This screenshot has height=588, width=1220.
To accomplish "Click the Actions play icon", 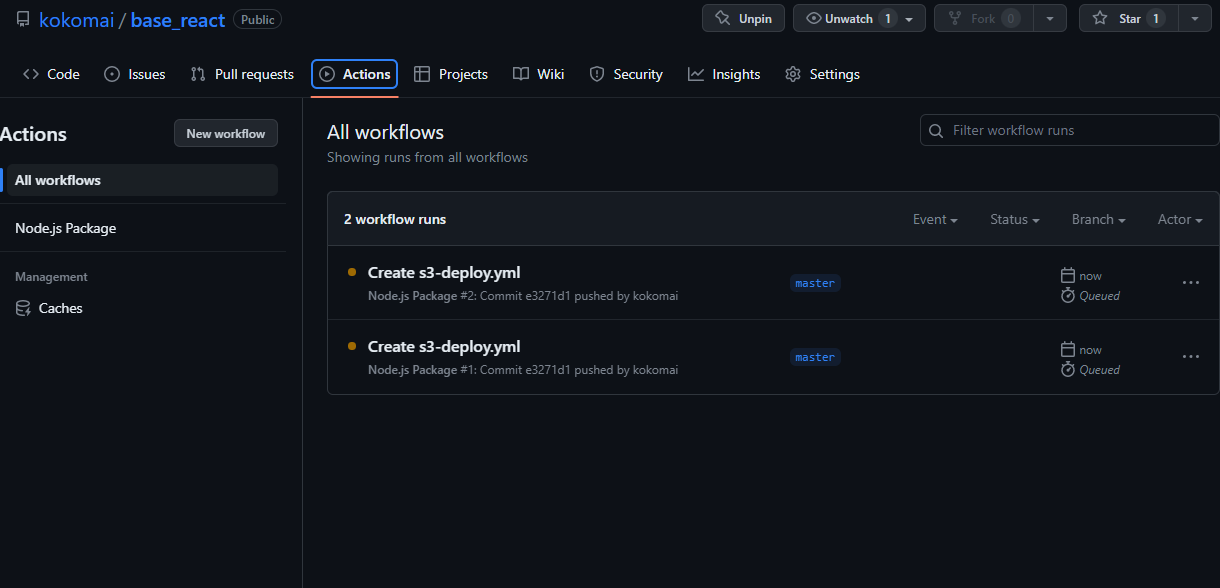I will [327, 74].
